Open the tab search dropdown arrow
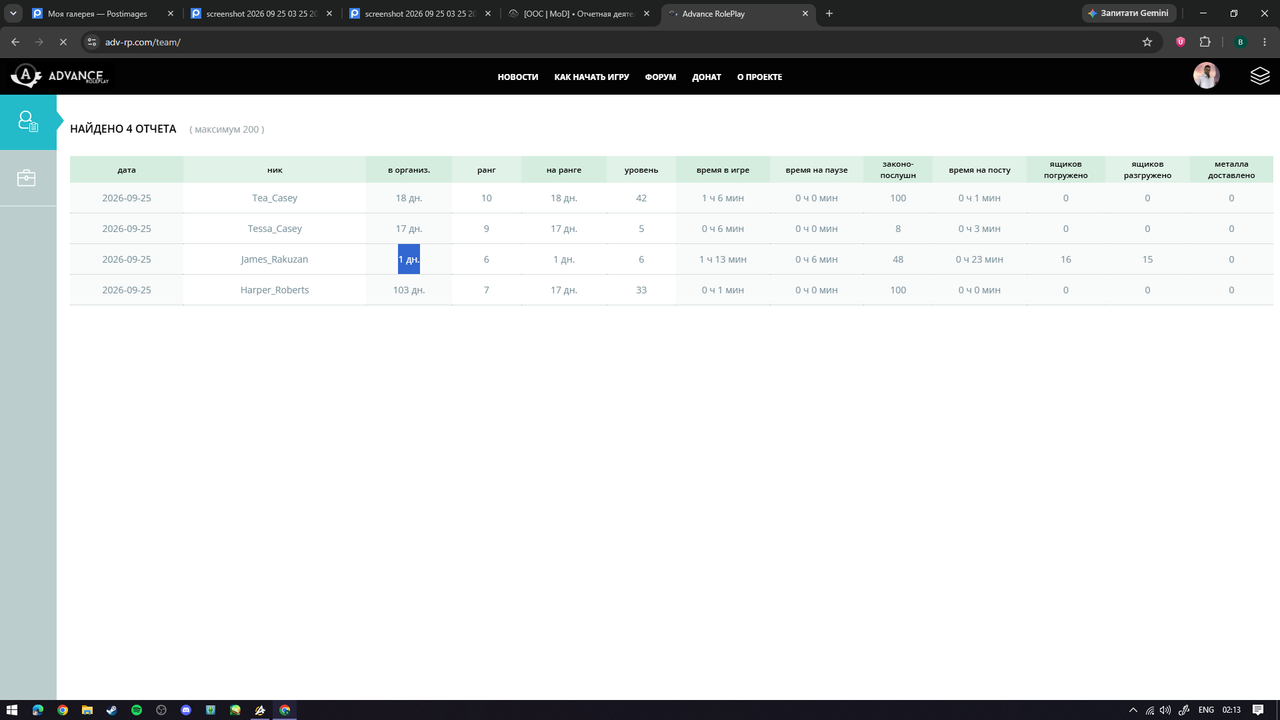Image resolution: width=1280 pixels, height=720 pixels. (13, 14)
